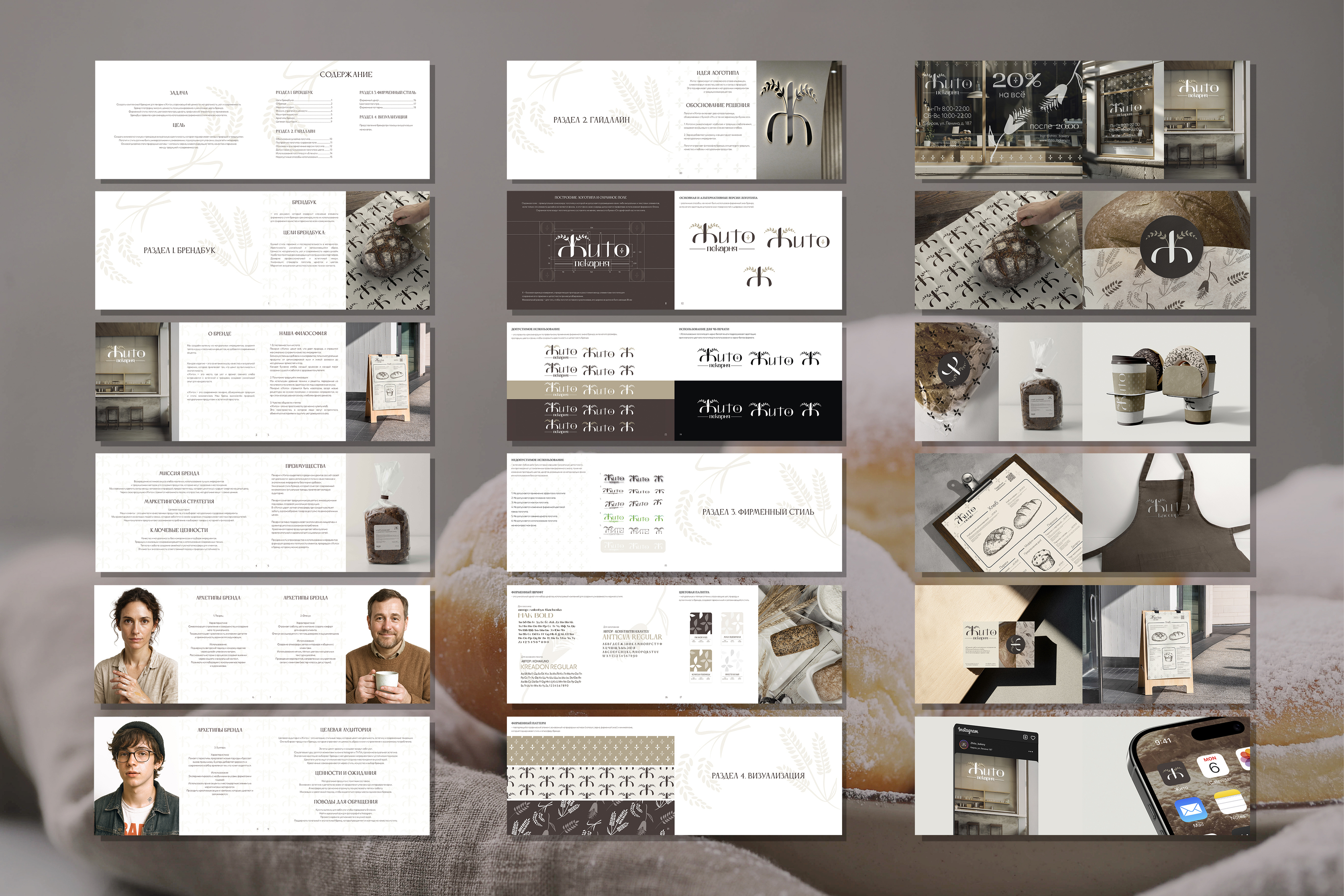Click the Zhito_bakery profile avatar in Instagram
This screenshot has width=1344, height=896.
click(x=964, y=744)
